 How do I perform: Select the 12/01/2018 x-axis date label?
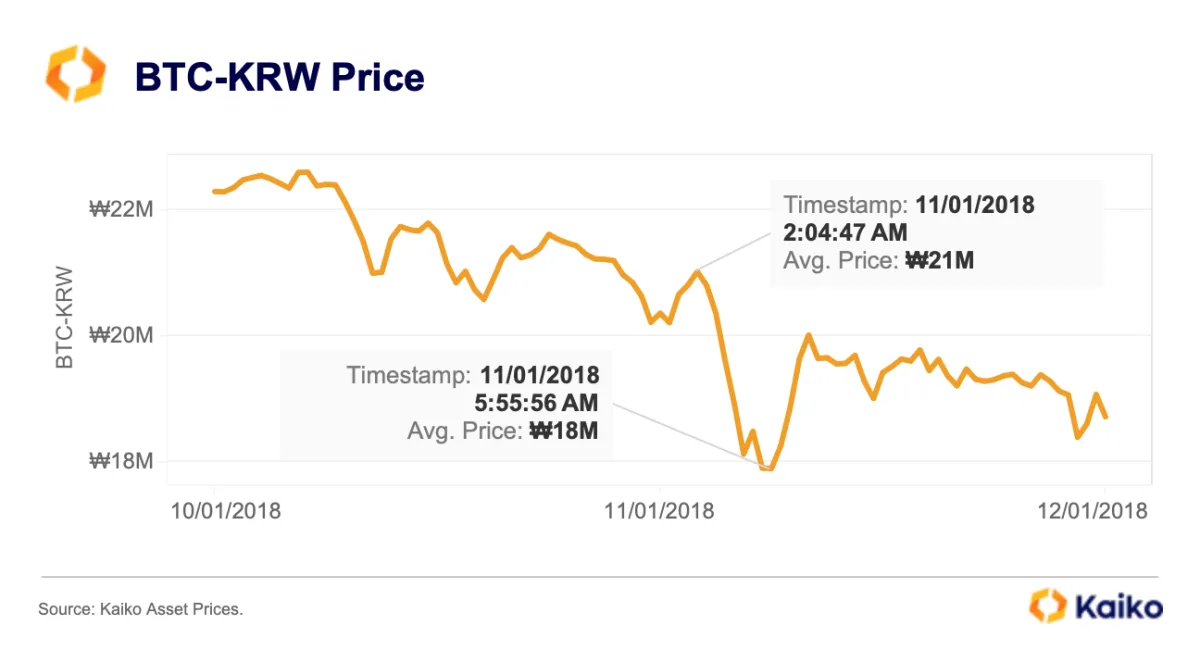[x=1092, y=510]
